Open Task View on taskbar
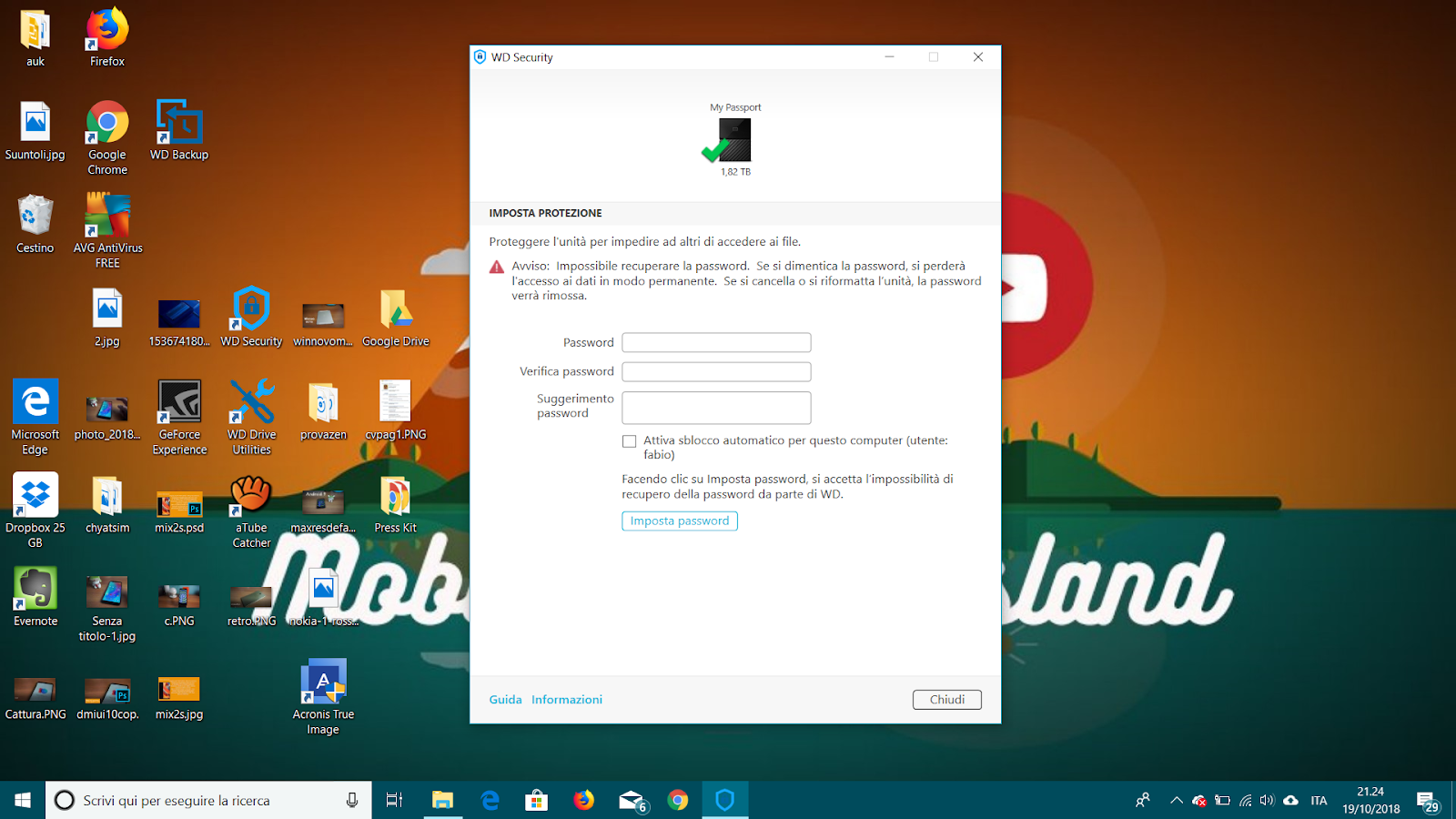 [x=394, y=800]
